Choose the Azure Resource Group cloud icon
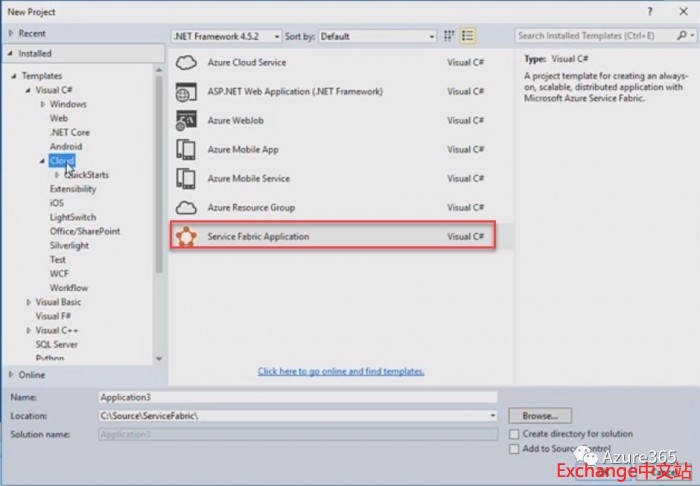 (x=186, y=207)
